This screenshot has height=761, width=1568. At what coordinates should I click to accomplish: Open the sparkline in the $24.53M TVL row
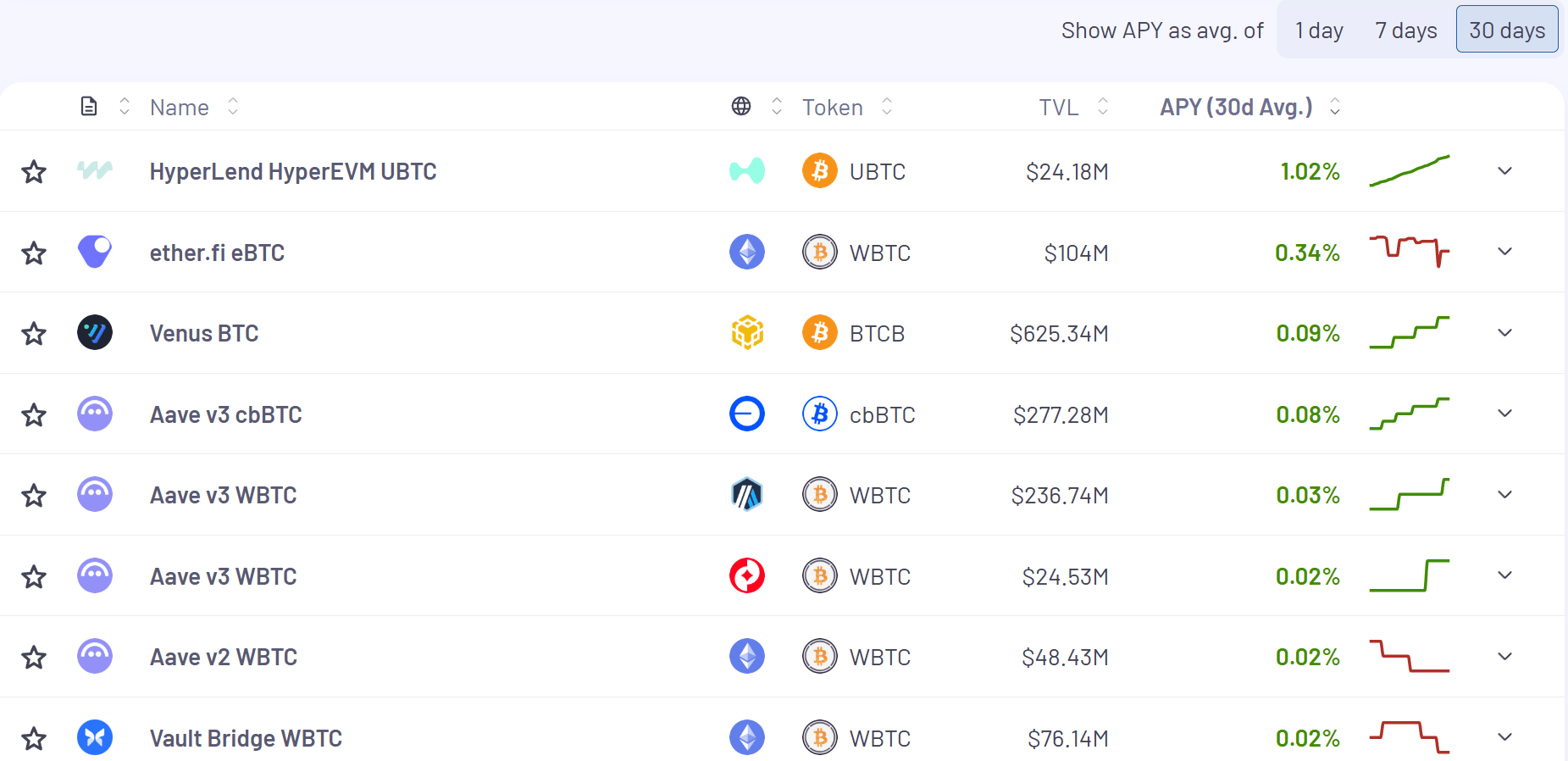[x=1410, y=575]
